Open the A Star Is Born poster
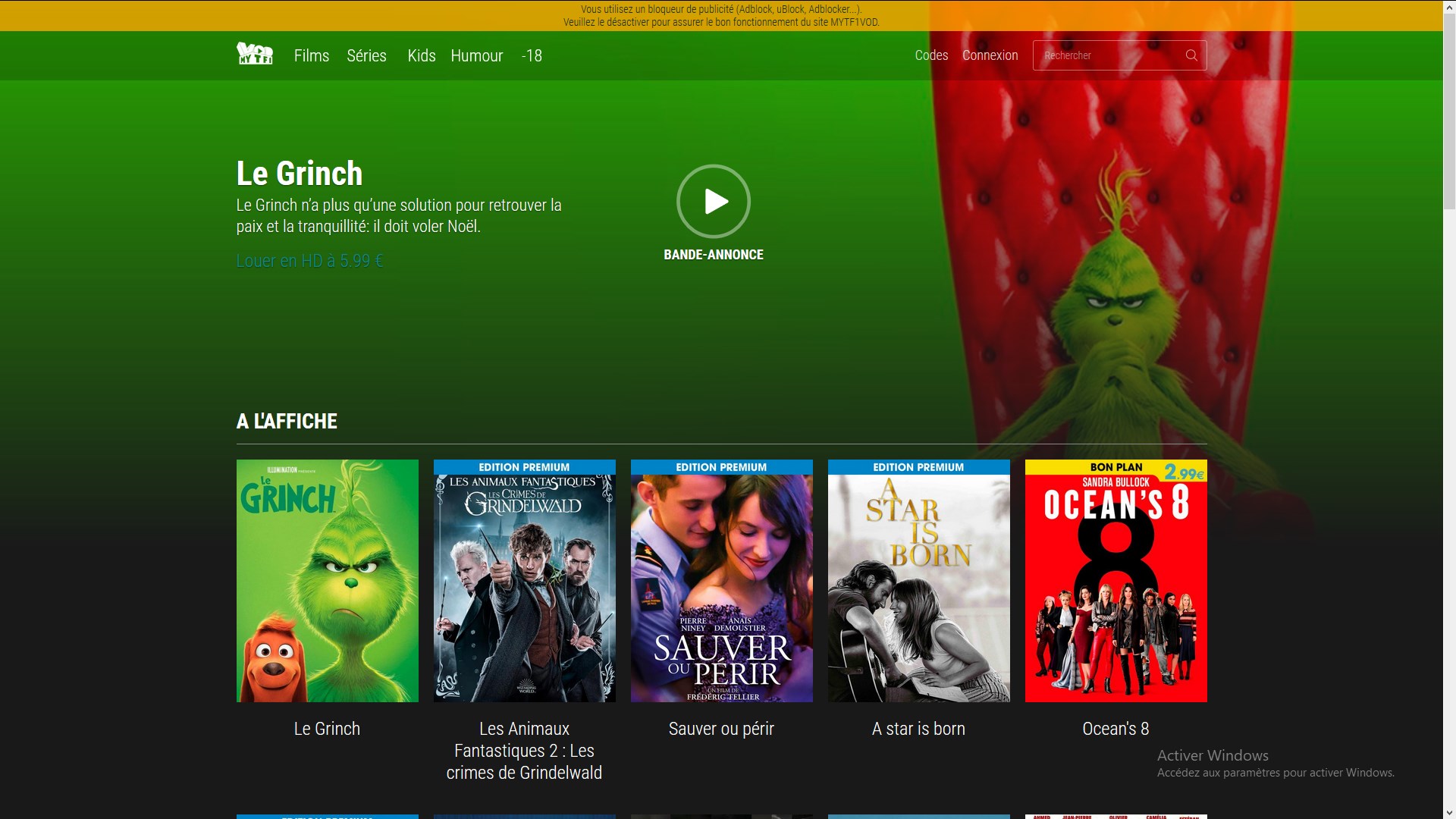This screenshot has width=1456, height=819. point(918,581)
